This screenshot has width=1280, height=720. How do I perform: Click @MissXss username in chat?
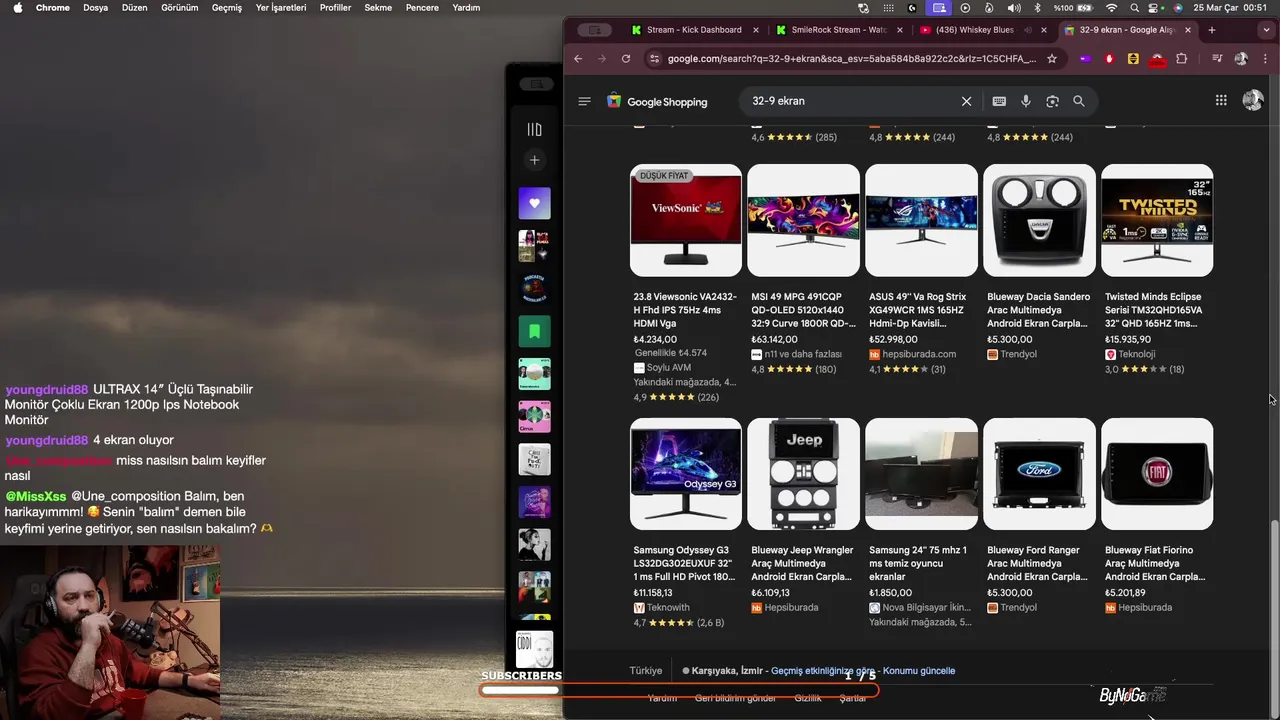click(x=36, y=496)
